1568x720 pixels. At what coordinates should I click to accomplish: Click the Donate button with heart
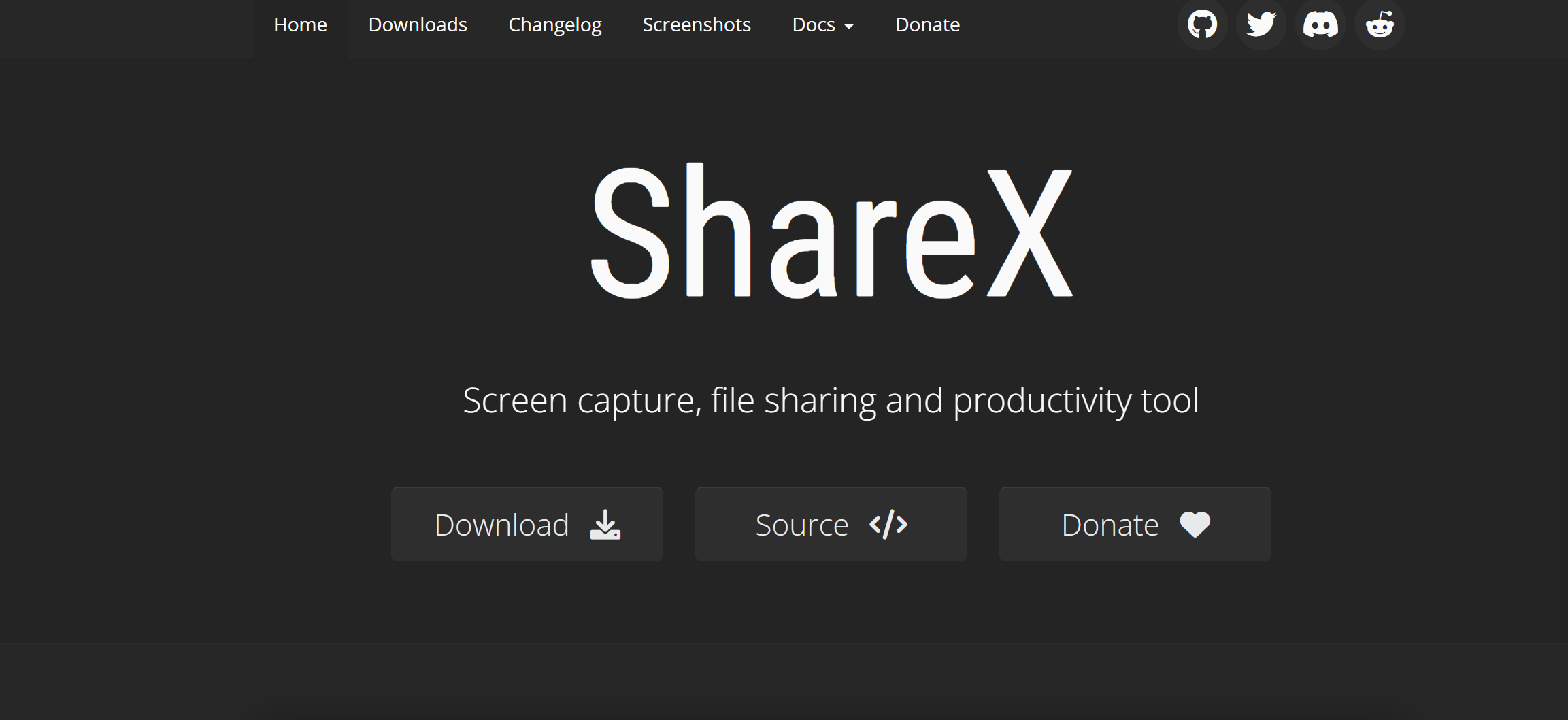1135,524
